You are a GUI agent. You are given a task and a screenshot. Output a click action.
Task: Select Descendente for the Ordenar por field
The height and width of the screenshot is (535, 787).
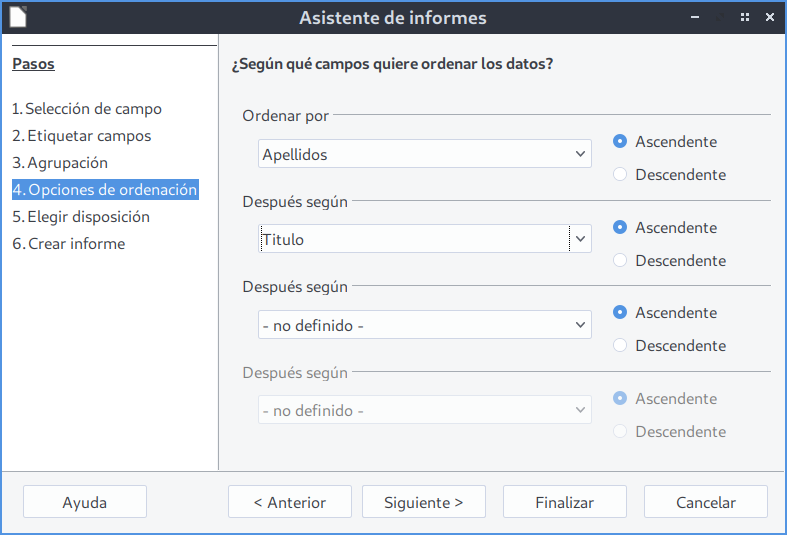coord(620,175)
